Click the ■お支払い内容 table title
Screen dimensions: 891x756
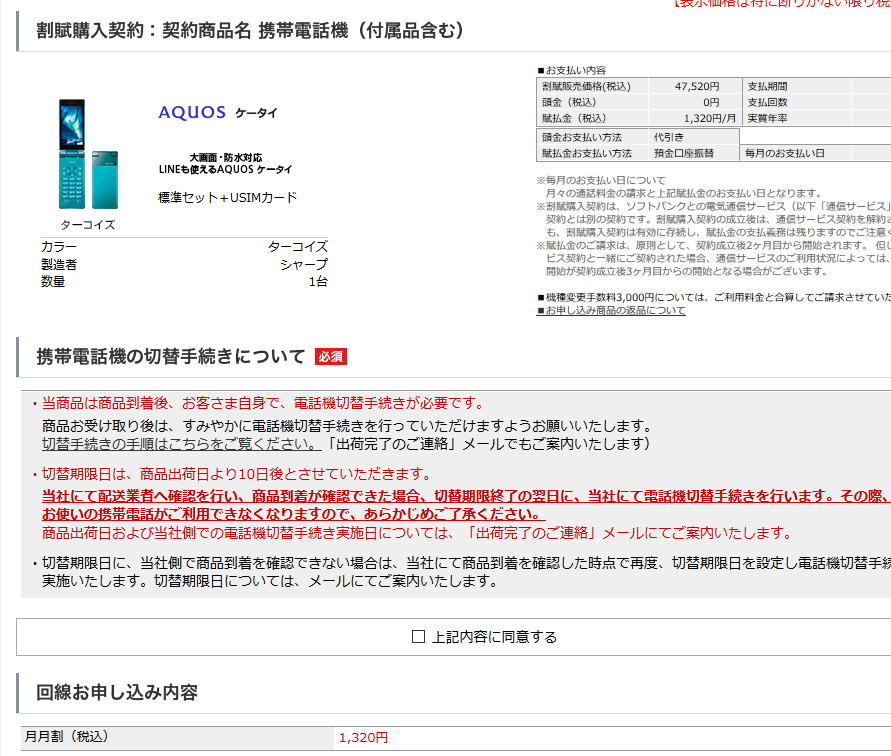[572, 70]
